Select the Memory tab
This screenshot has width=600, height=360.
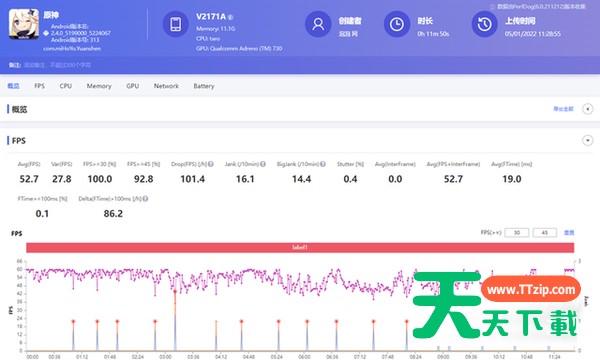tap(99, 86)
